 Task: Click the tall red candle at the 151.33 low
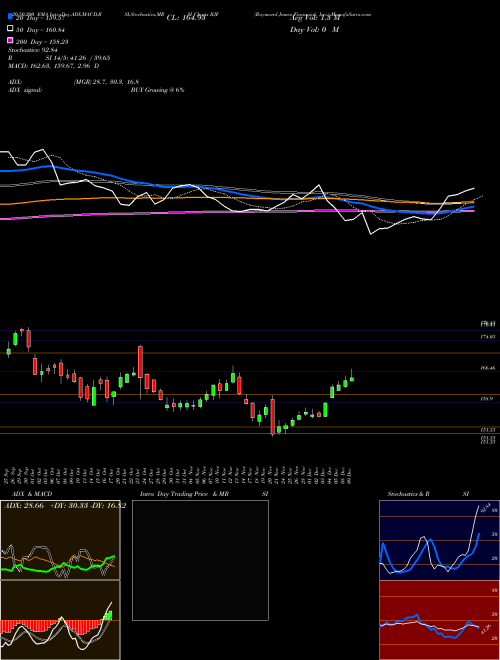point(273,417)
